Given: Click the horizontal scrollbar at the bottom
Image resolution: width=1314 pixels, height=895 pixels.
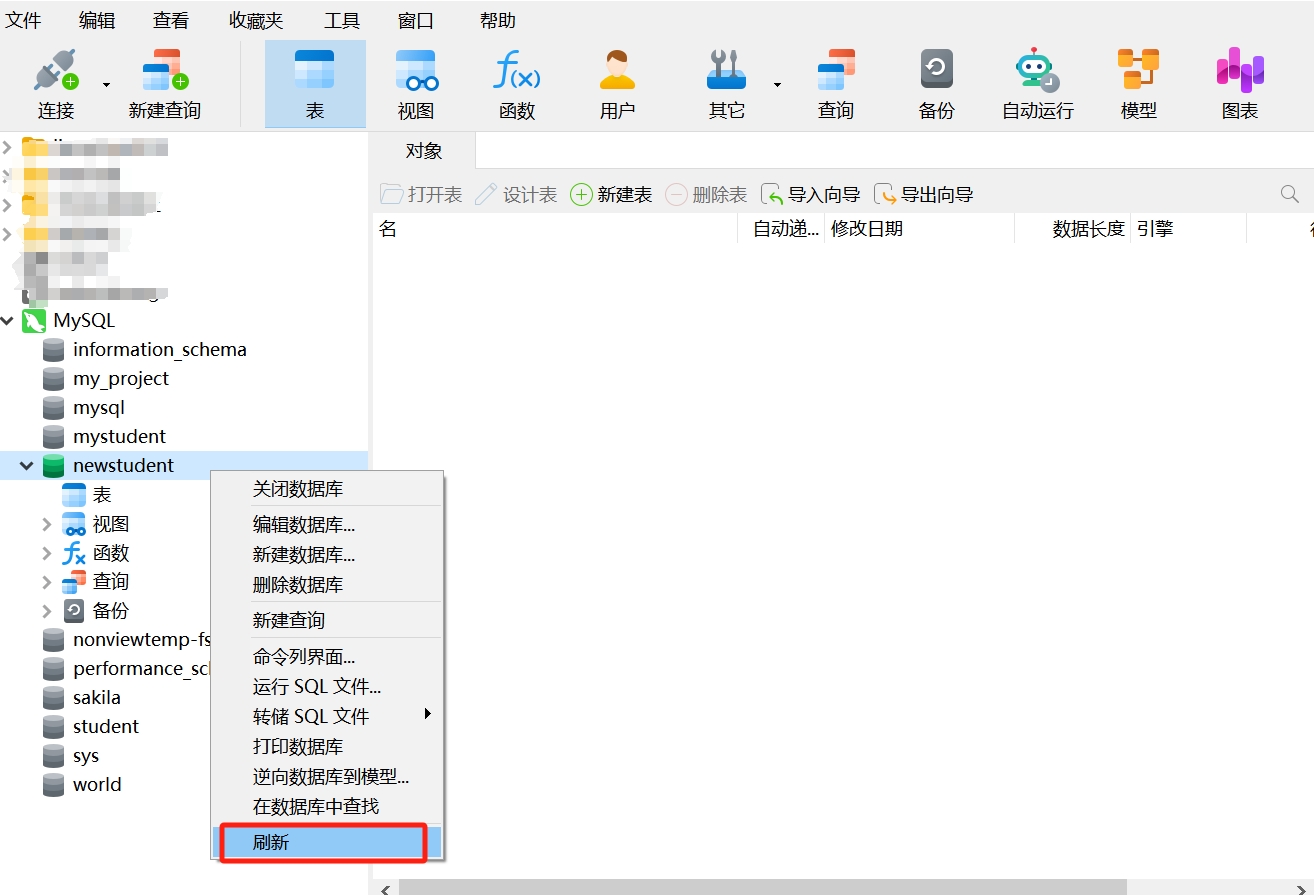Looking at the screenshot, I should tap(760, 887).
